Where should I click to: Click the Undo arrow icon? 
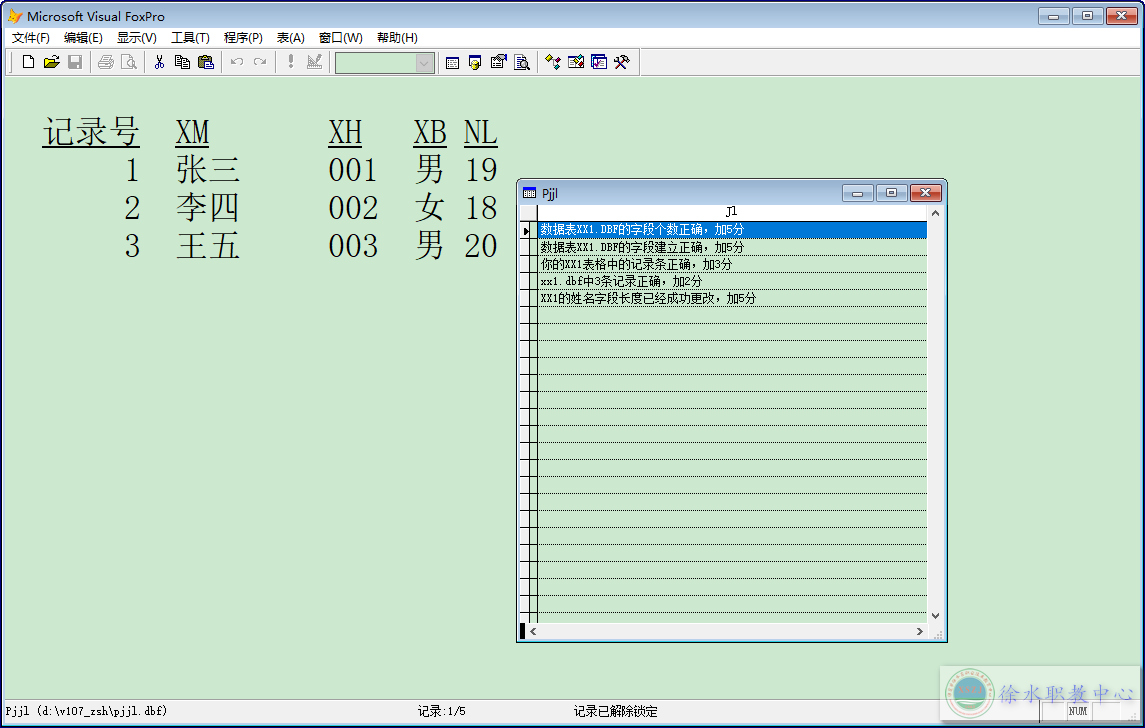[237, 62]
